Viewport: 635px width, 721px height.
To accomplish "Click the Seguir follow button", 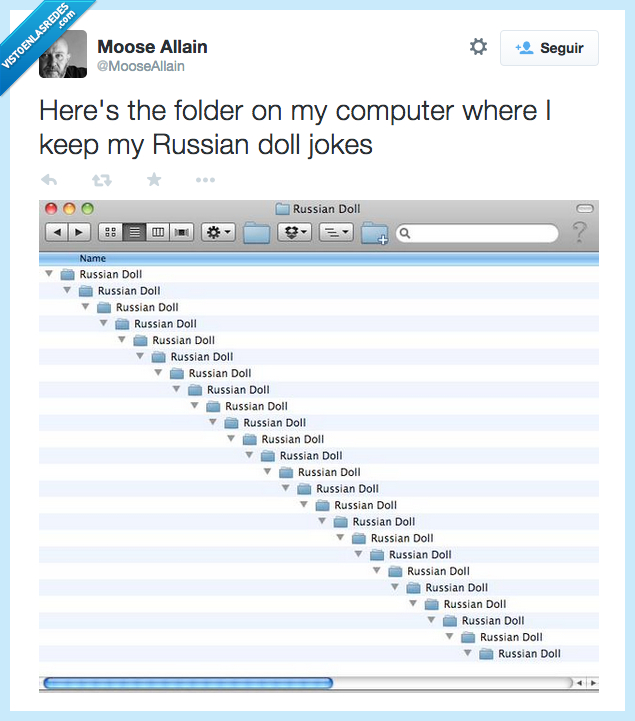I will (x=549, y=48).
